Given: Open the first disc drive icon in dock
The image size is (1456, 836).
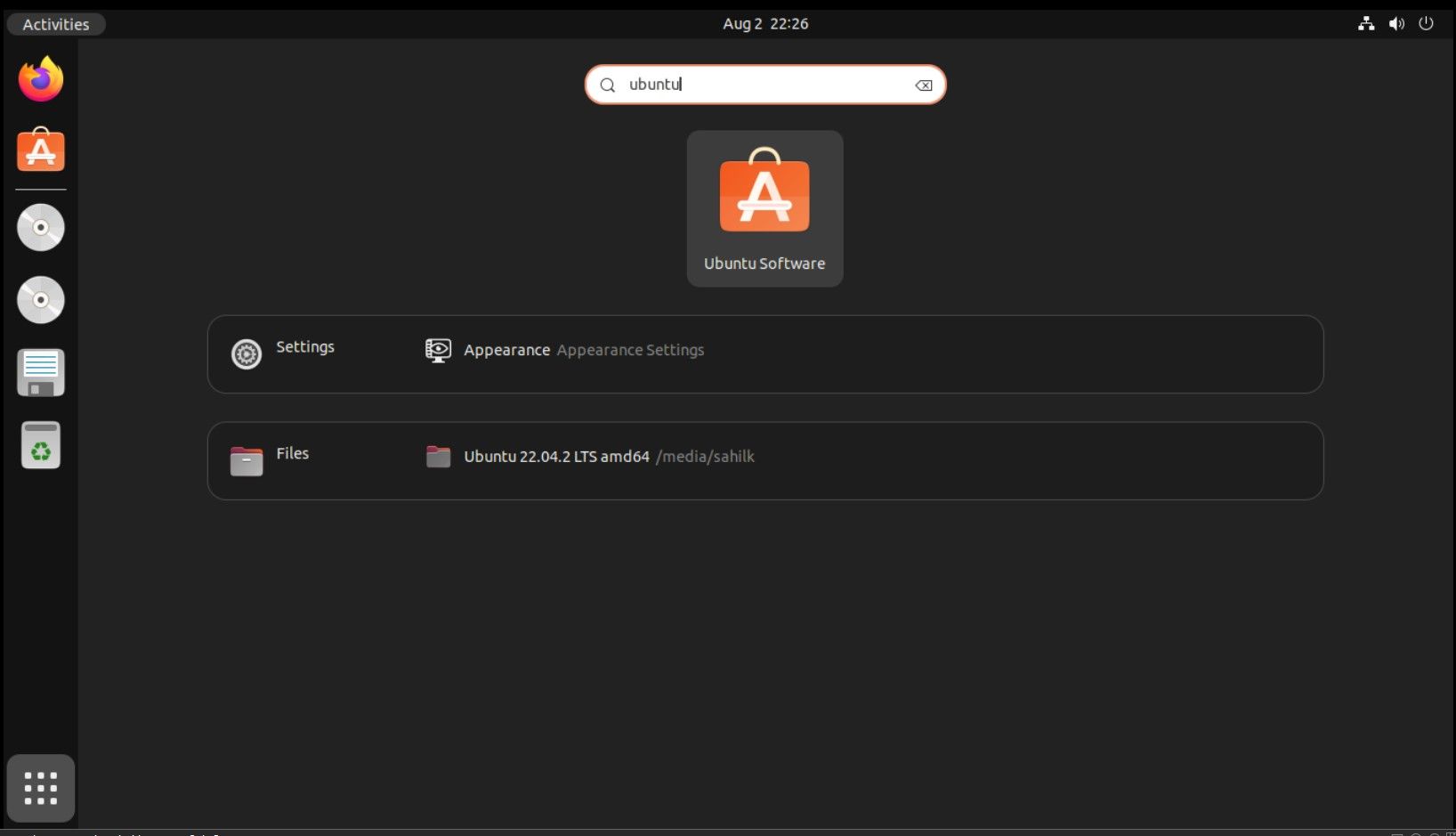Looking at the screenshot, I should click(40, 227).
